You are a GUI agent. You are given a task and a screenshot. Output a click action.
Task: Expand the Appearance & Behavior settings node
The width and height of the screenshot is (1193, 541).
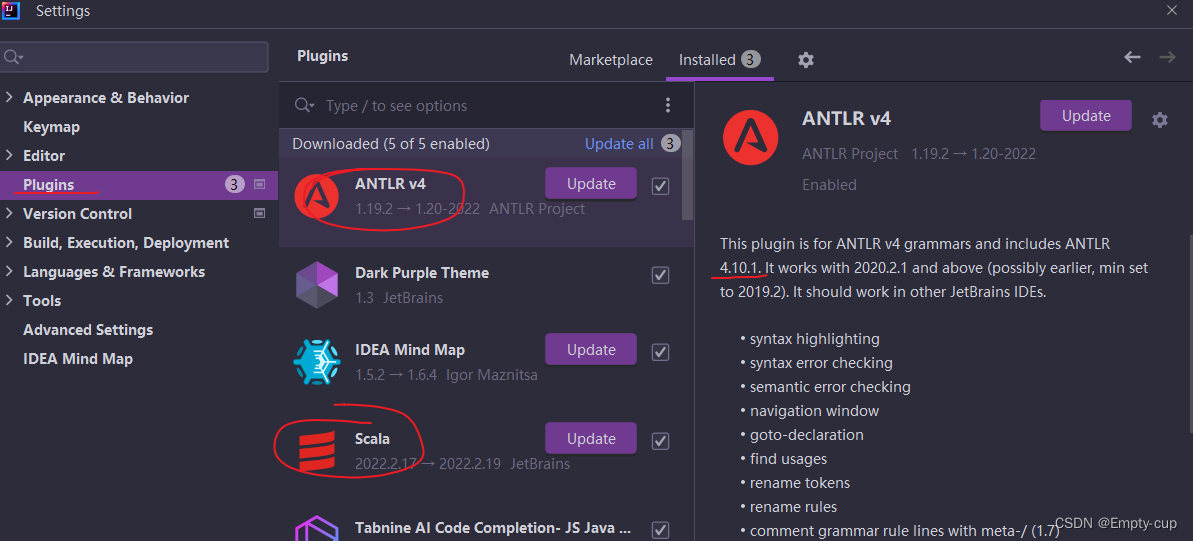[9, 97]
